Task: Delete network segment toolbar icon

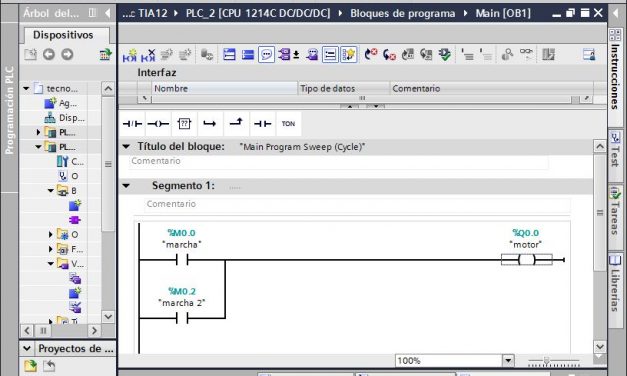Action: 148,55
